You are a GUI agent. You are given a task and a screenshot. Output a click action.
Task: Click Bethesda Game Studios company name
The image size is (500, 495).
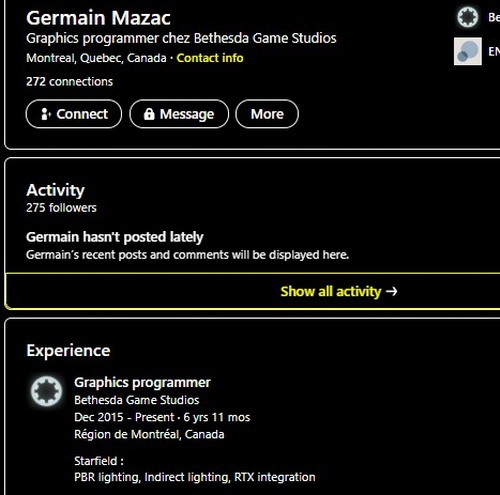click(x=137, y=400)
